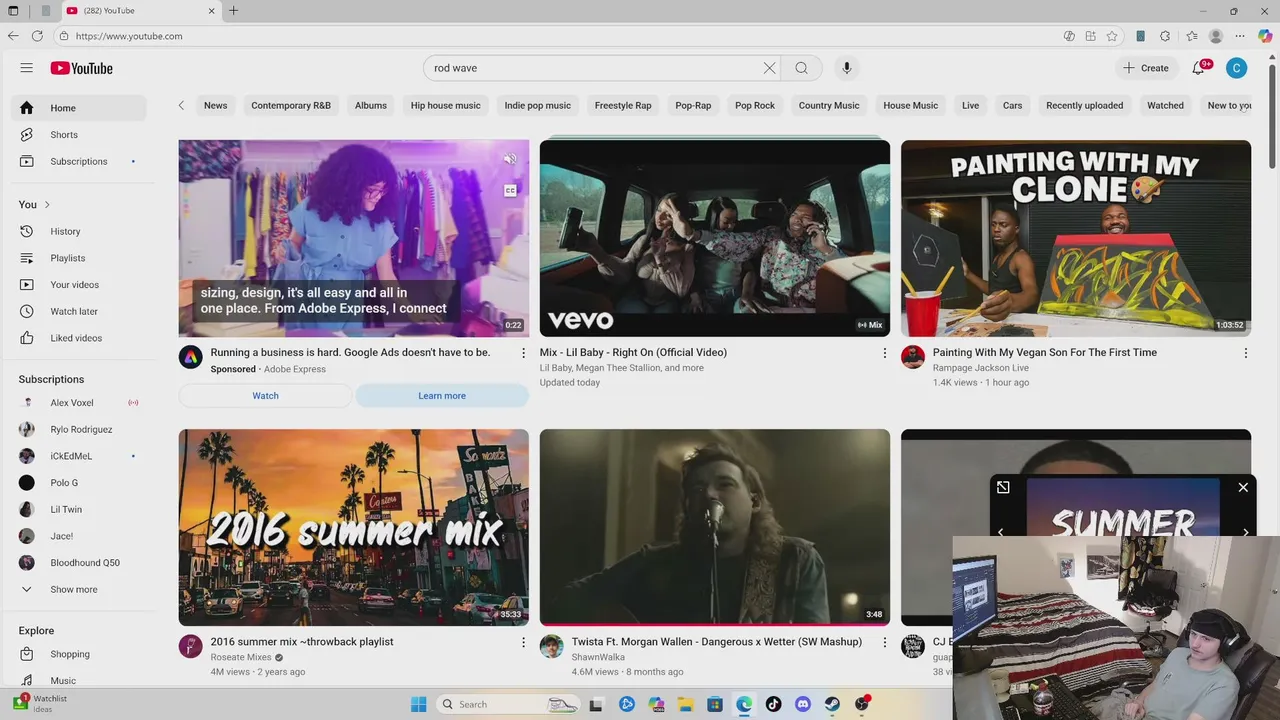This screenshot has height=720, width=1280.
Task: Open Subscriptions in the sidebar
Action: pyautogui.click(x=78, y=161)
